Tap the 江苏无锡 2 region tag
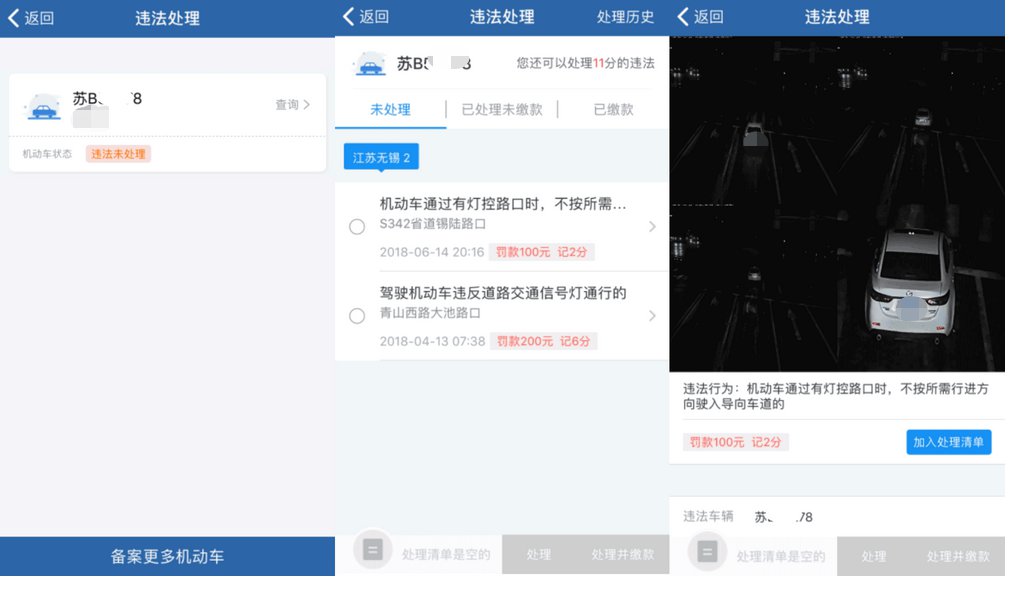The height and width of the screenshot is (600, 1009). 381,158
